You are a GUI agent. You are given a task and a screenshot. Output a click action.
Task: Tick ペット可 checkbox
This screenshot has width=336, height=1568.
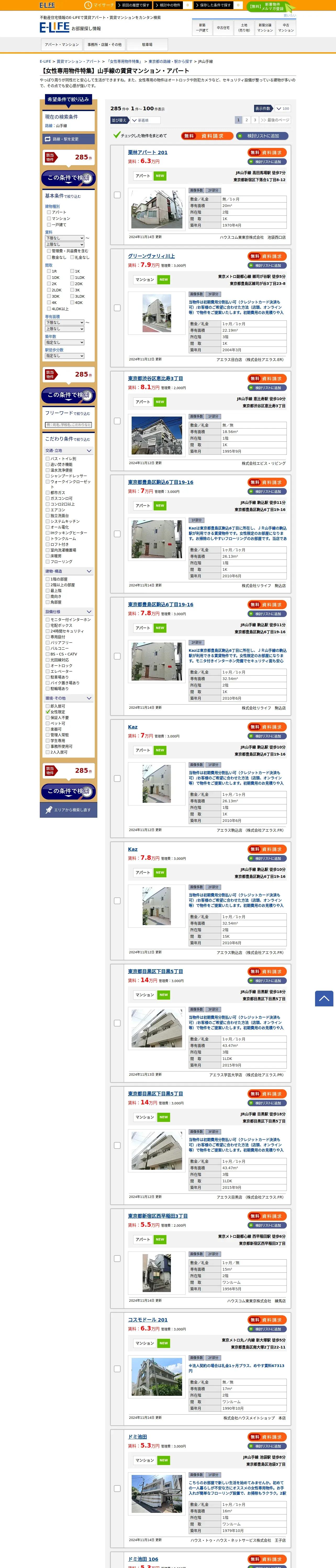48,724
